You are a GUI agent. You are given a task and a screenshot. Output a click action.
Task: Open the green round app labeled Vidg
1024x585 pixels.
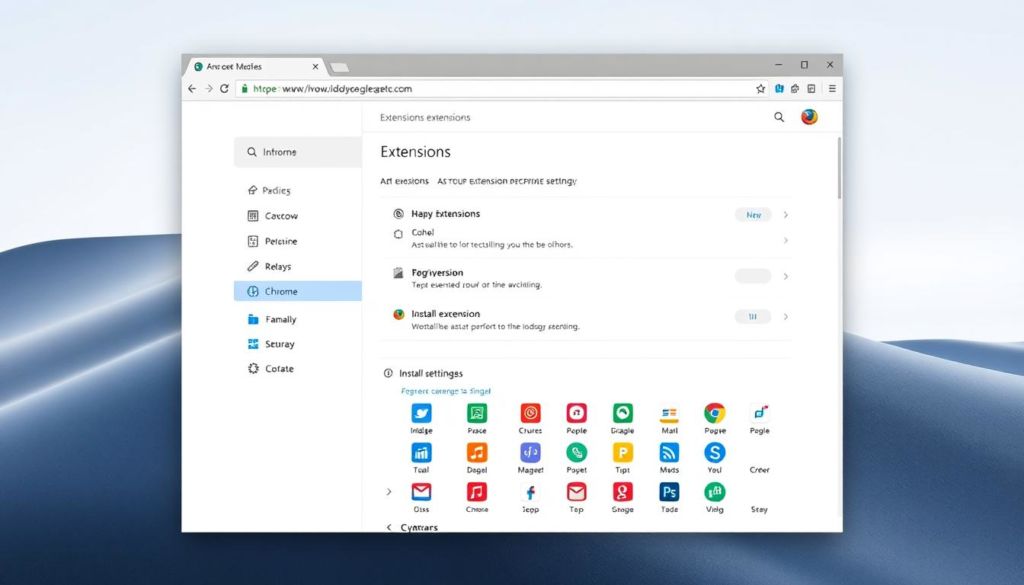(x=714, y=492)
